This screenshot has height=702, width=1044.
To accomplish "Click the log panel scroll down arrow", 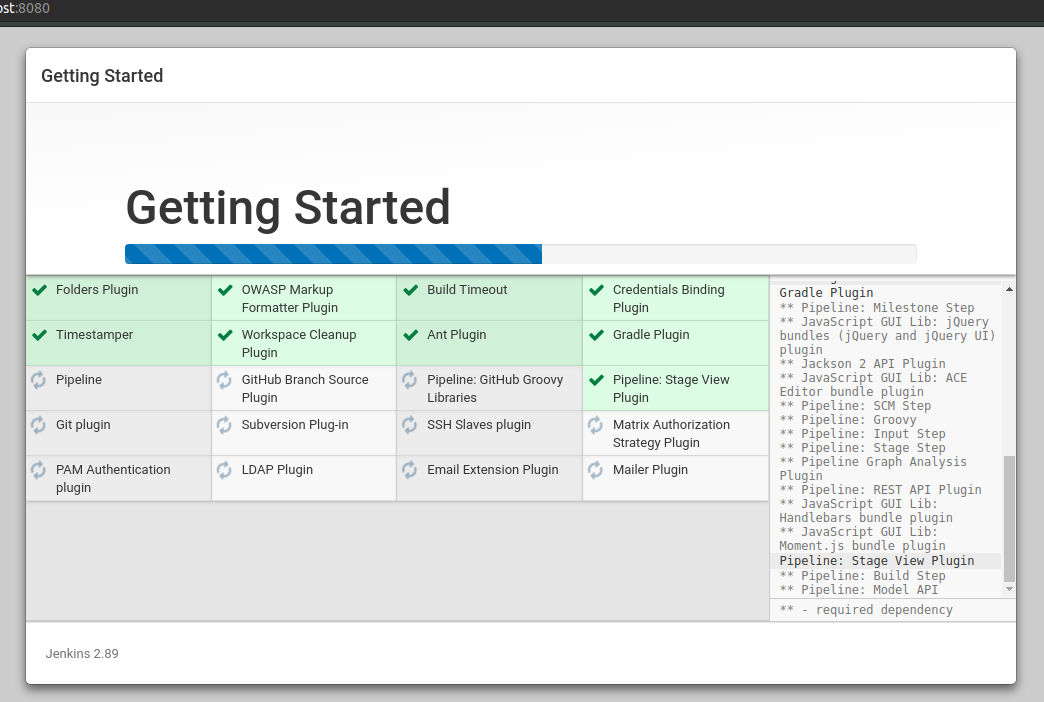I will [1009, 589].
